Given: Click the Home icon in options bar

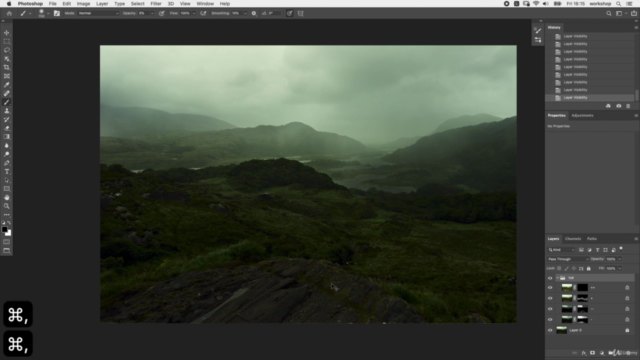Looking at the screenshot, I should [x=9, y=13].
